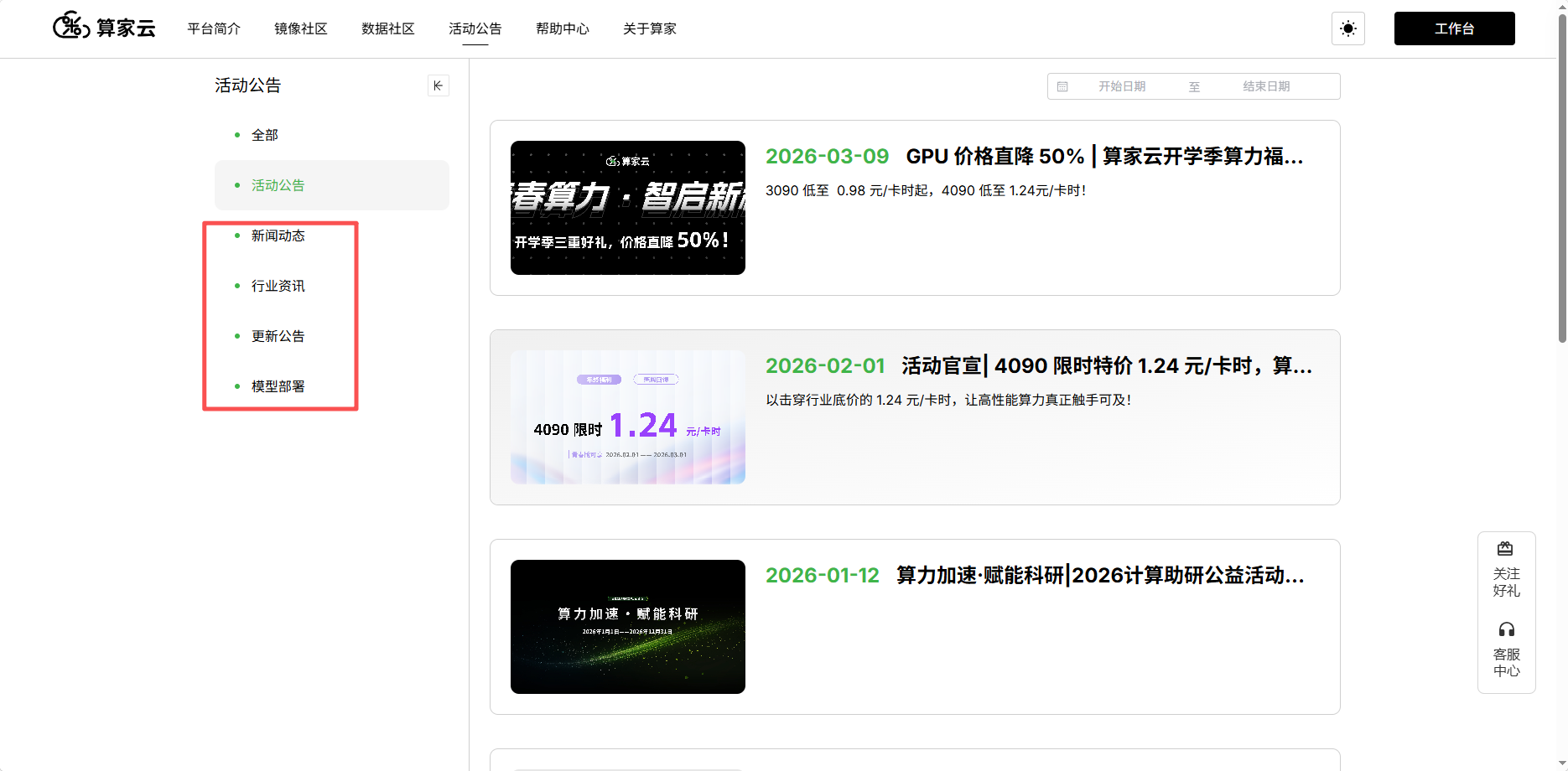
Task: Select 行业资讯 category in sidebar
Action: coord(332,286)
